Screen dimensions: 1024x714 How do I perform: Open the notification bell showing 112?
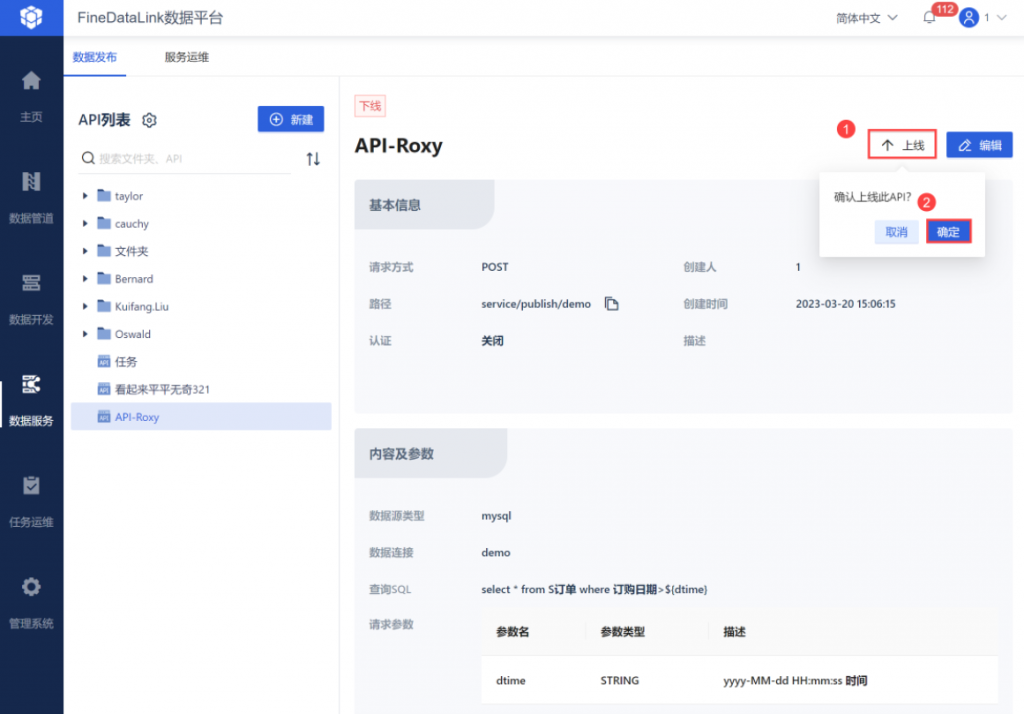coord(929,18)
